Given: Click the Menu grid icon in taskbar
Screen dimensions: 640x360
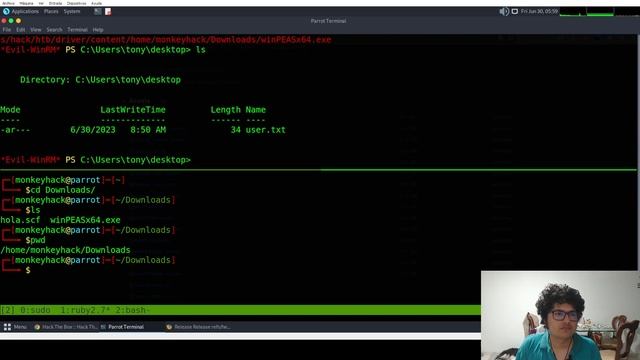Looking at the screenshot, I should tap(7, 327).
